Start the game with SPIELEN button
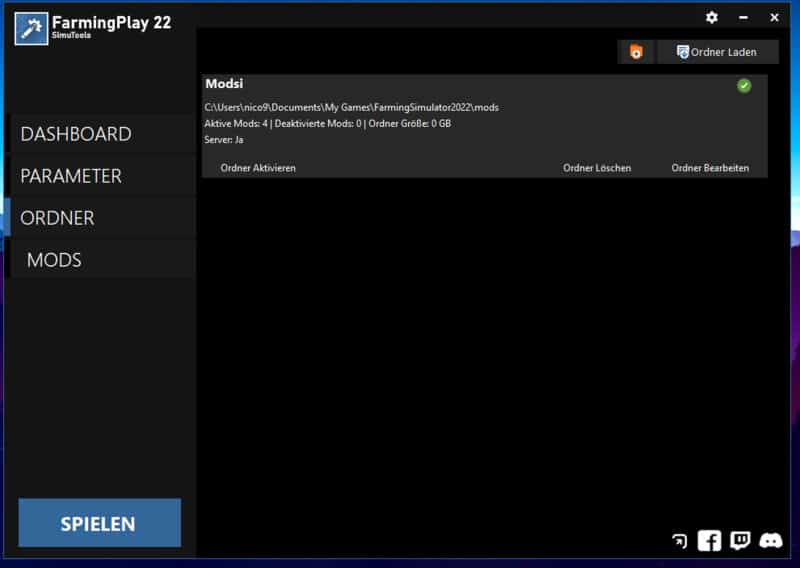The height and width of the screenshot is (568, 800). coord(99,523)
